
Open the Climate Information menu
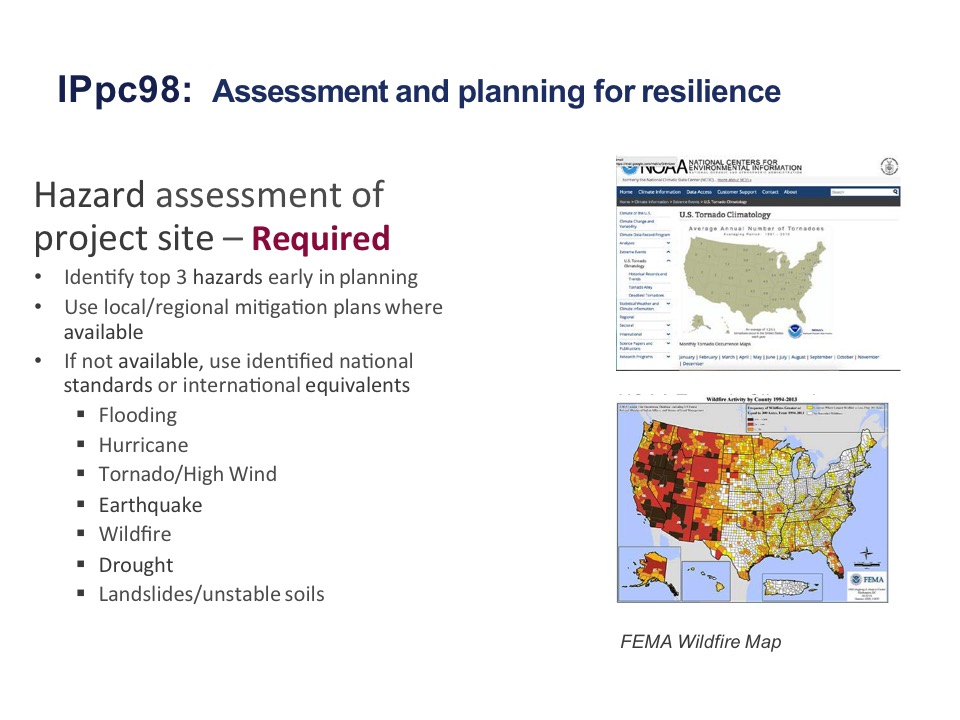tap(659, 191)
